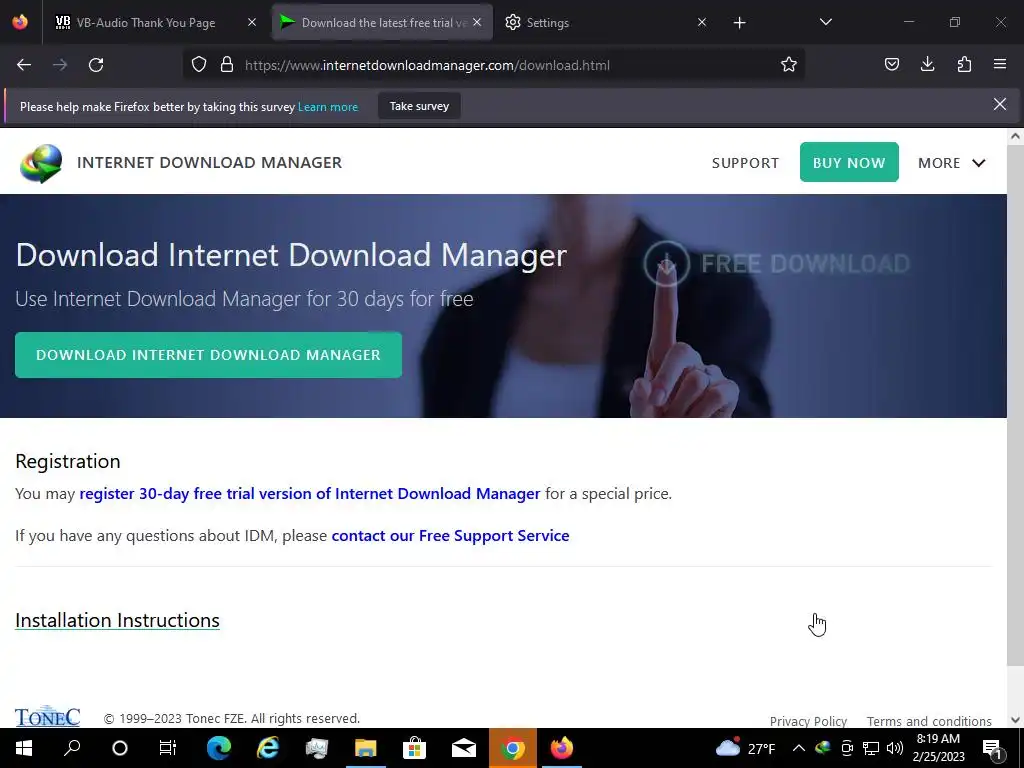Open Terms and conditions footer link
The width and height of the screenshot is (1024, 768).
point(929,721)
